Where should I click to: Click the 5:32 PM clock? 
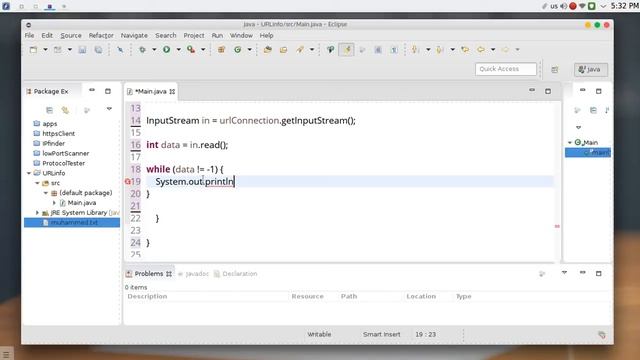point(624,6)
